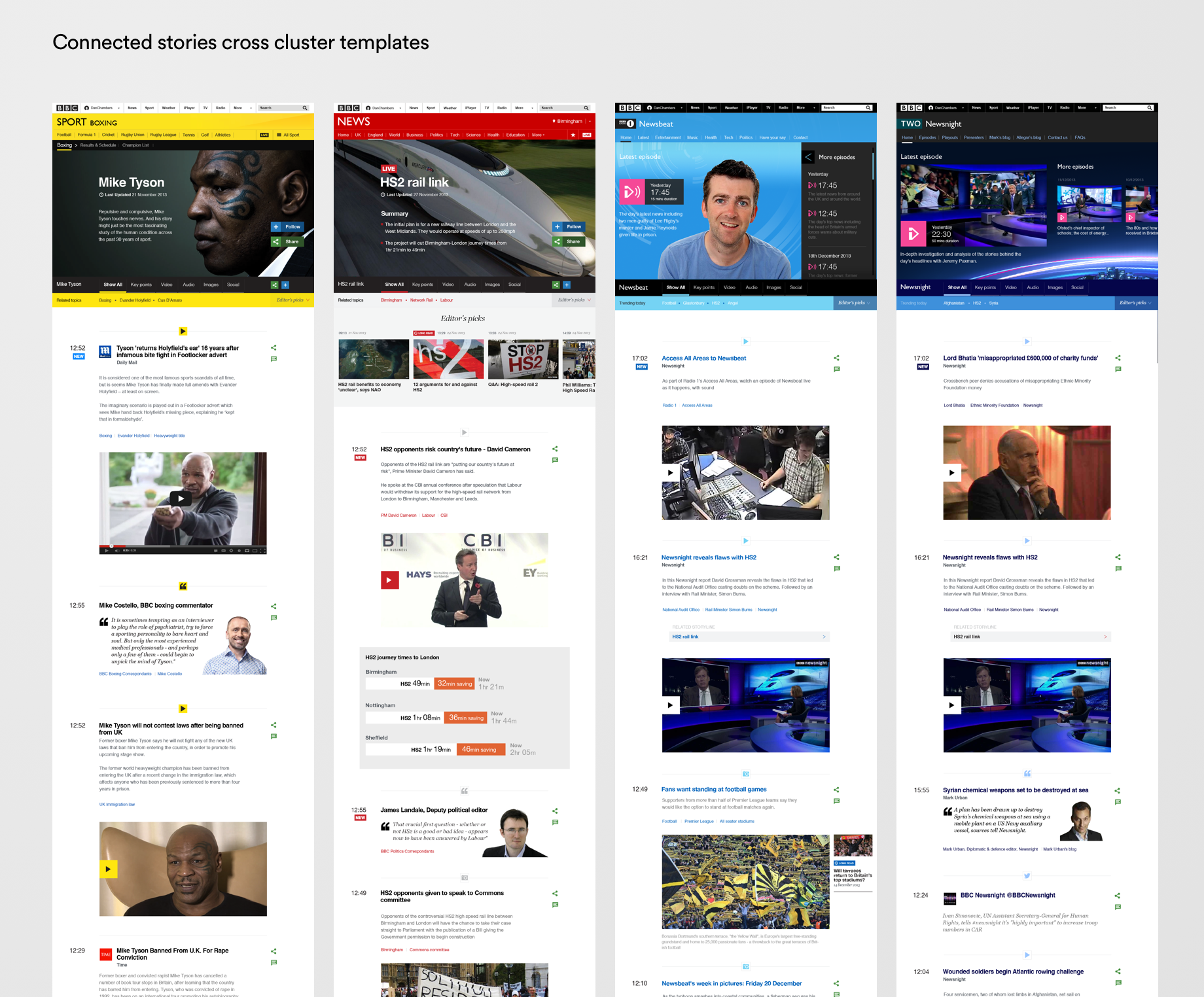Screen dimensions: 1204x997
Task: Follow the HS2 rail link topic
Action: pyautogui.click(x=569, y=227)
